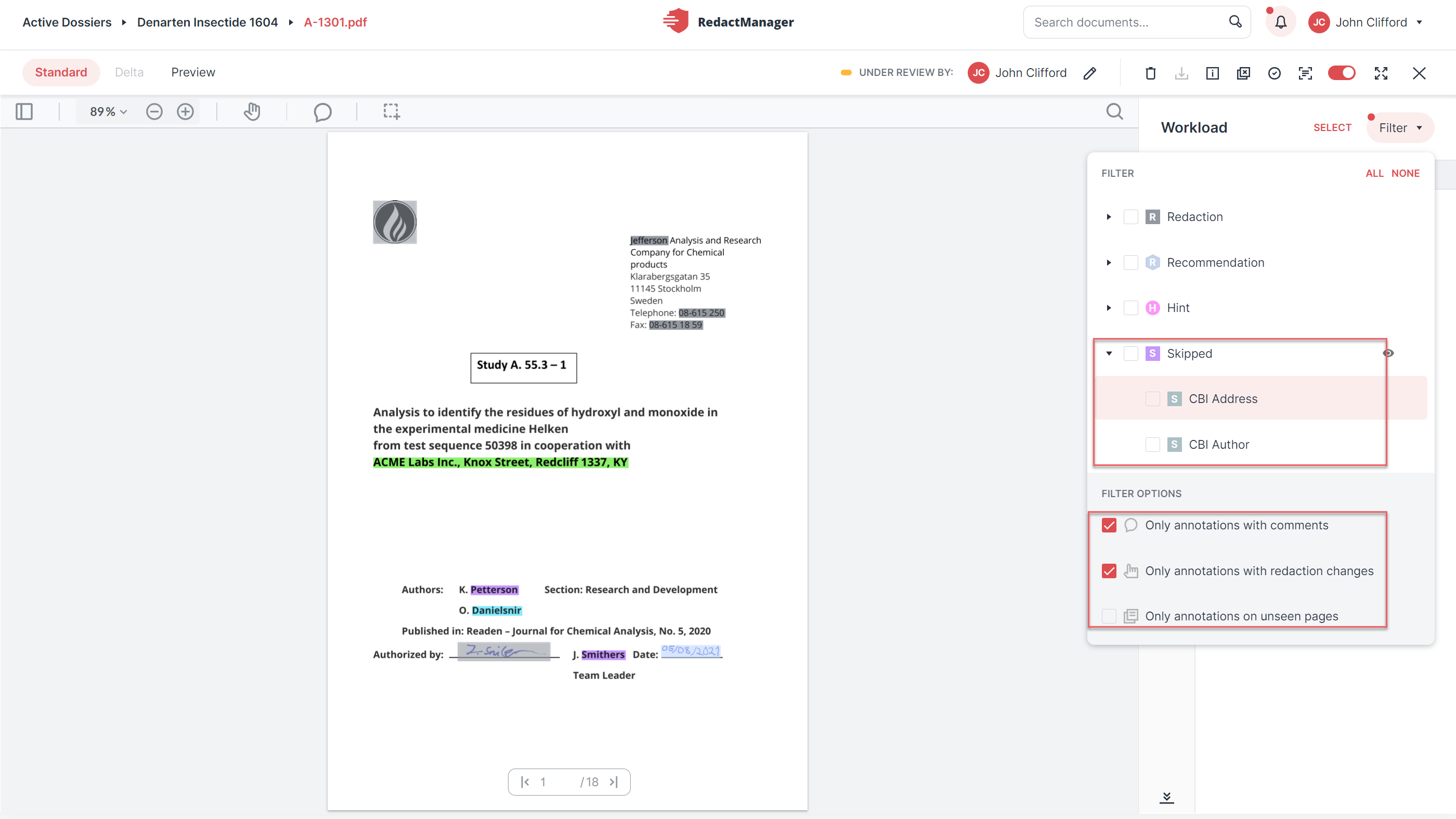Uncheck Only annotations with comments
Viewport: 1456px width, 819px height.
(x=1109, y=525)
